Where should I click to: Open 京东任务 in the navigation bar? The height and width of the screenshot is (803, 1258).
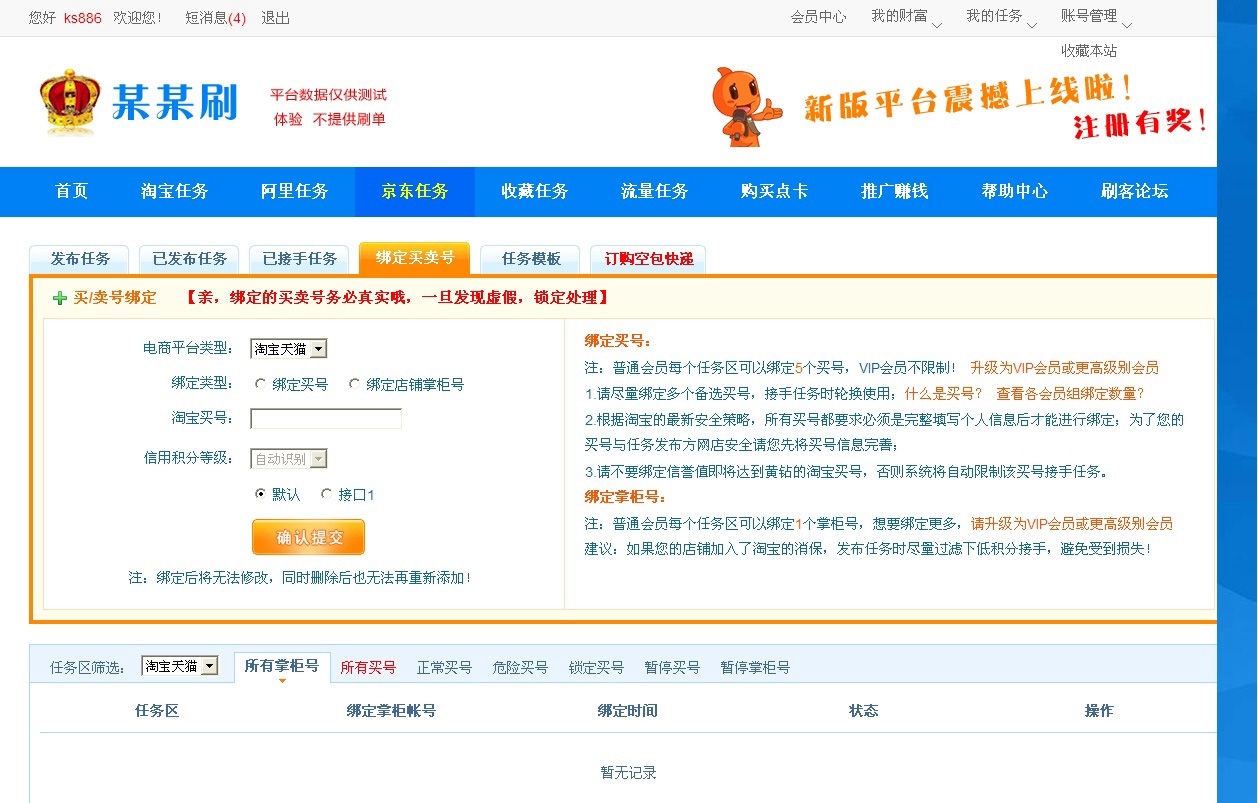point(415,191)
